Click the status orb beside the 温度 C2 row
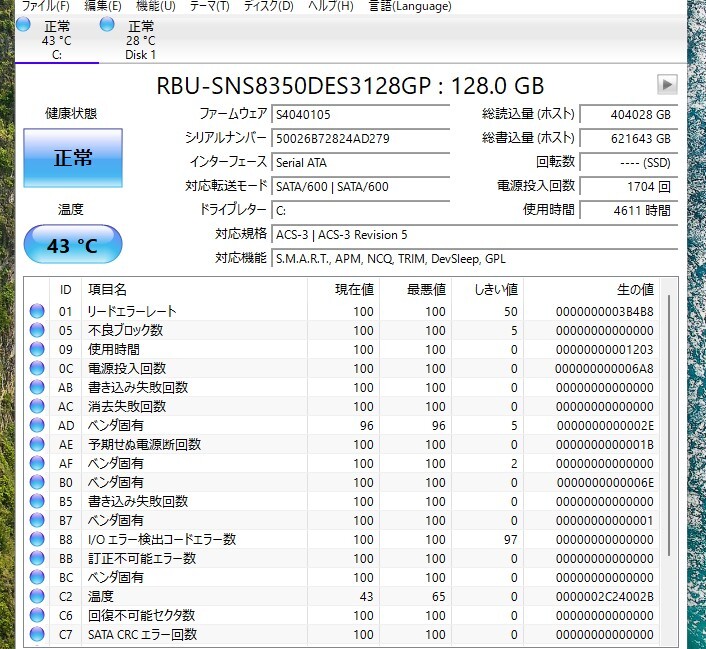This screenshot has width=706, height=649. 38,597
